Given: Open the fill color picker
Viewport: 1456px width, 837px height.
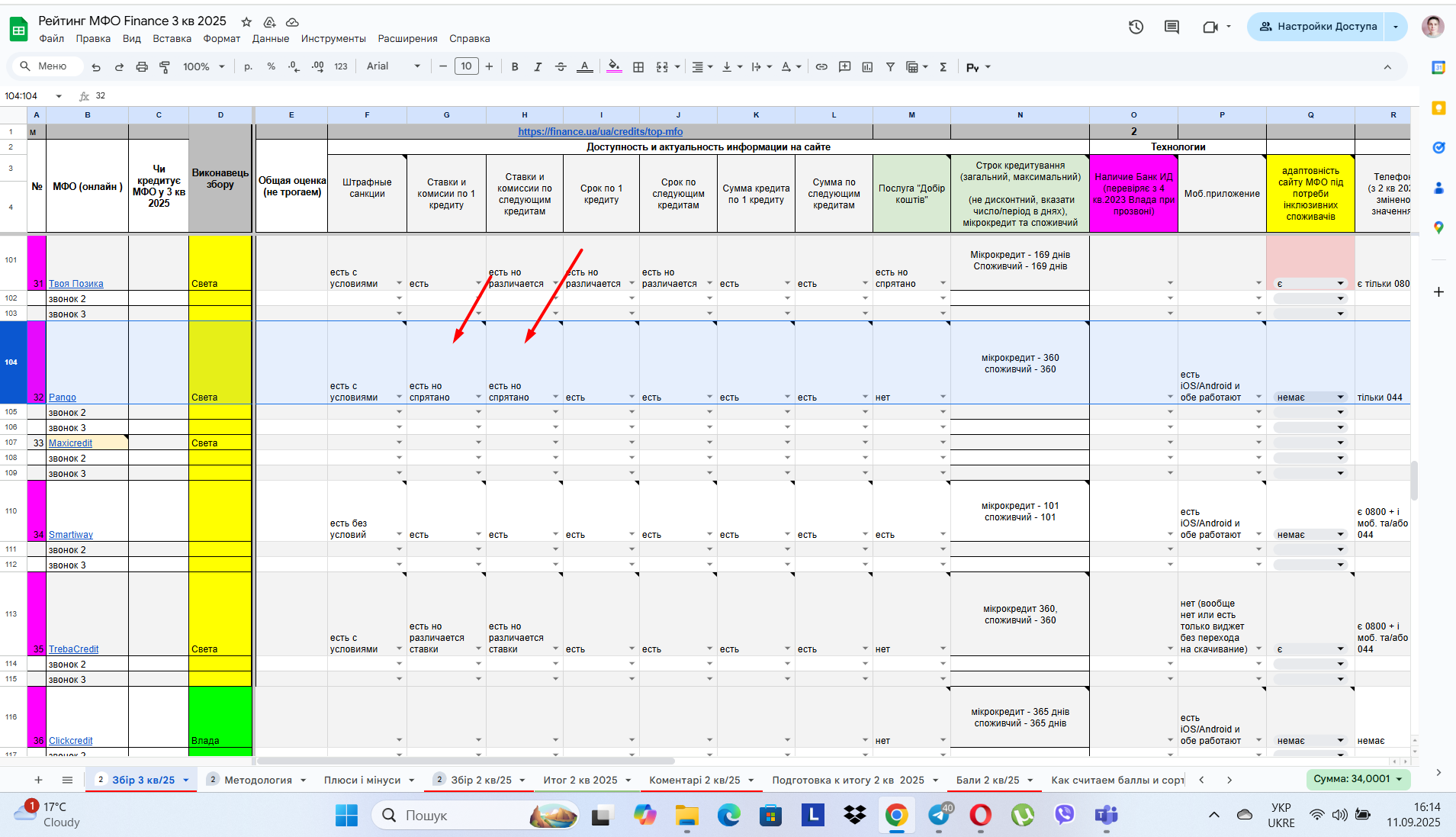Looking at the screenshot, I should (x=614, y=67).
